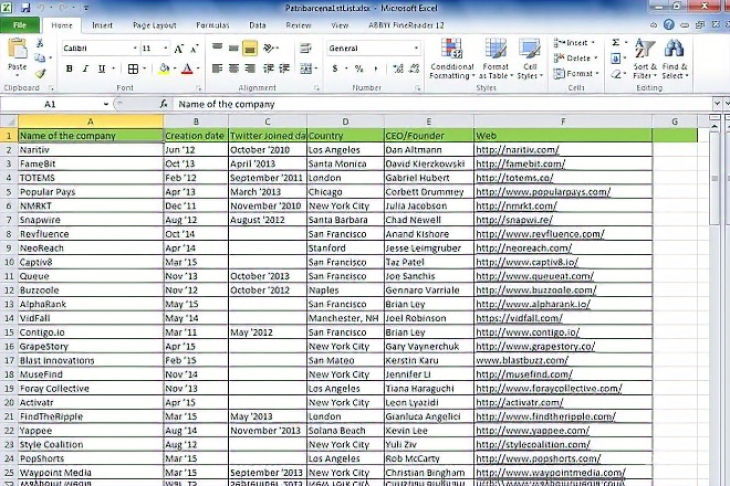The height and width of the screenshot is (486, 730).
Task: Open the General number format dropdown
Action: tap(416, 48)
